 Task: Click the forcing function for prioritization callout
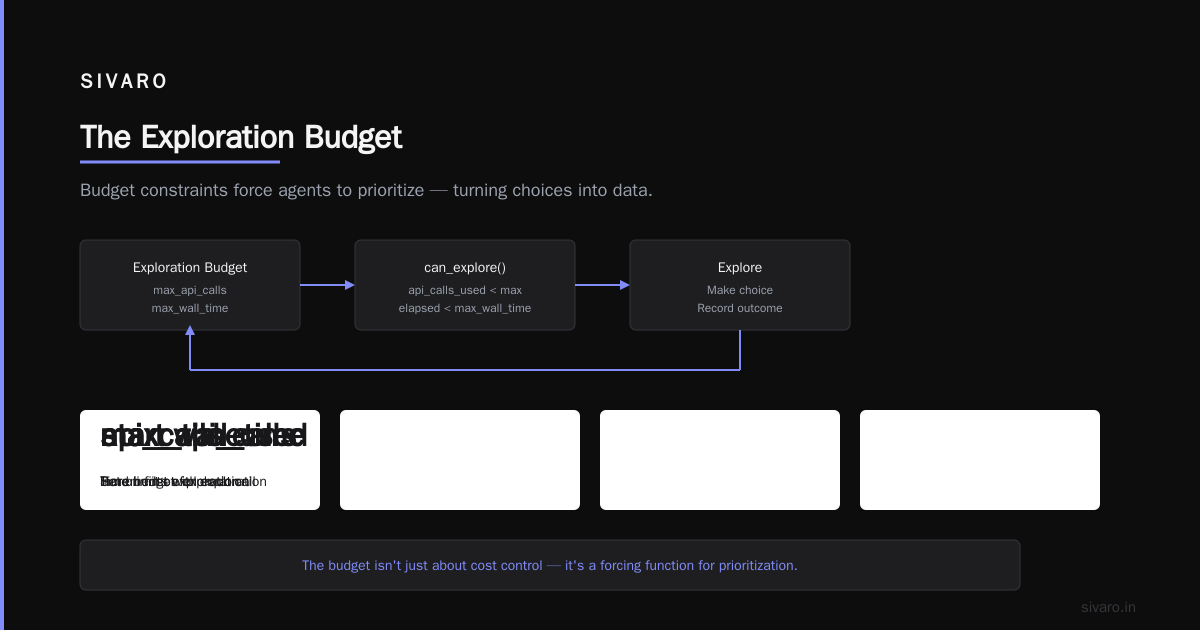tap(550, 565)
